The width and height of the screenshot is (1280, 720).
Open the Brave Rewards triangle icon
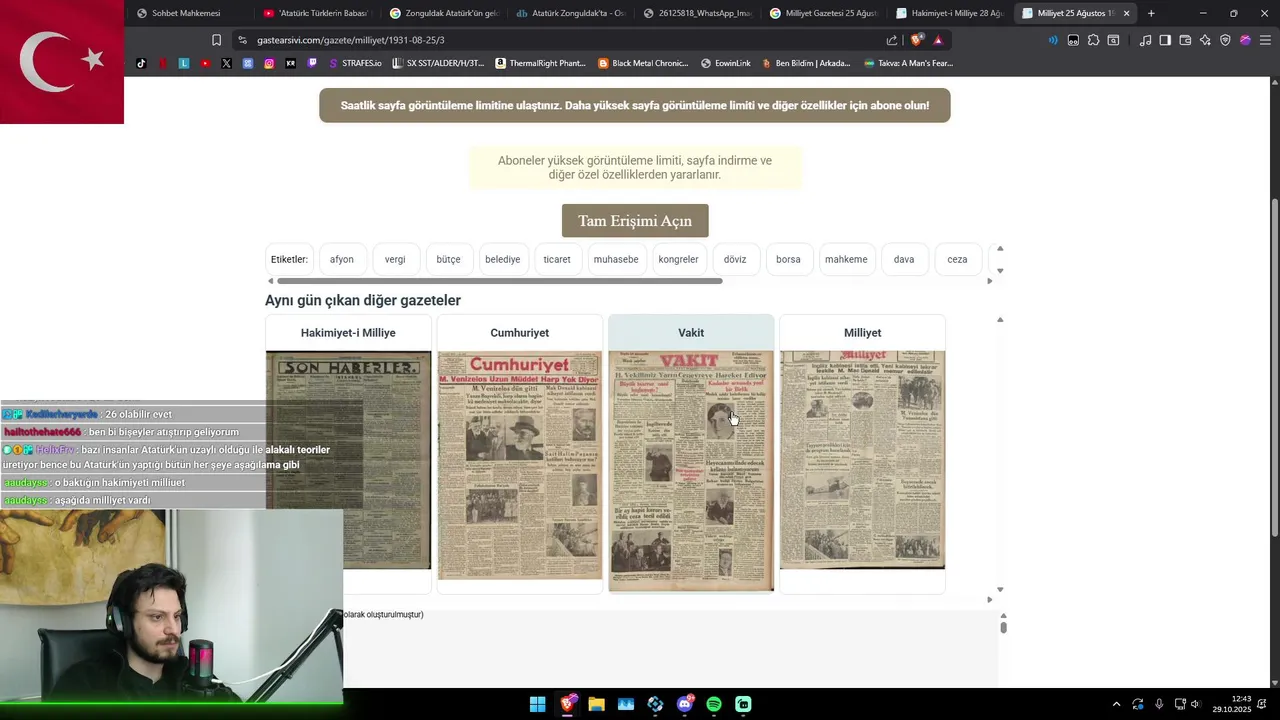click(938, 40)
